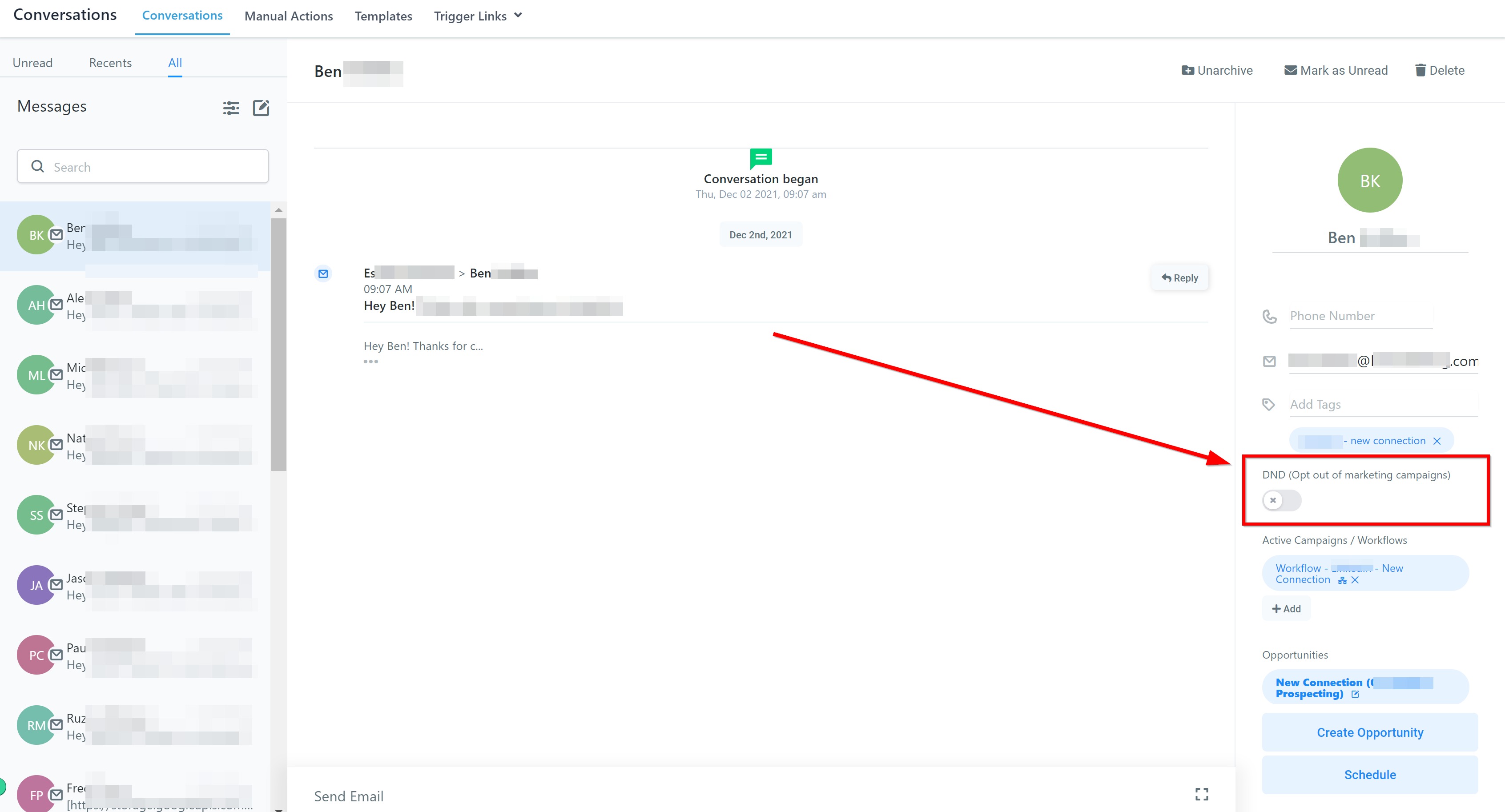Click Reply on the Hey Ben email
The image size is (1505, 812).
click(x=1179, y=278)
